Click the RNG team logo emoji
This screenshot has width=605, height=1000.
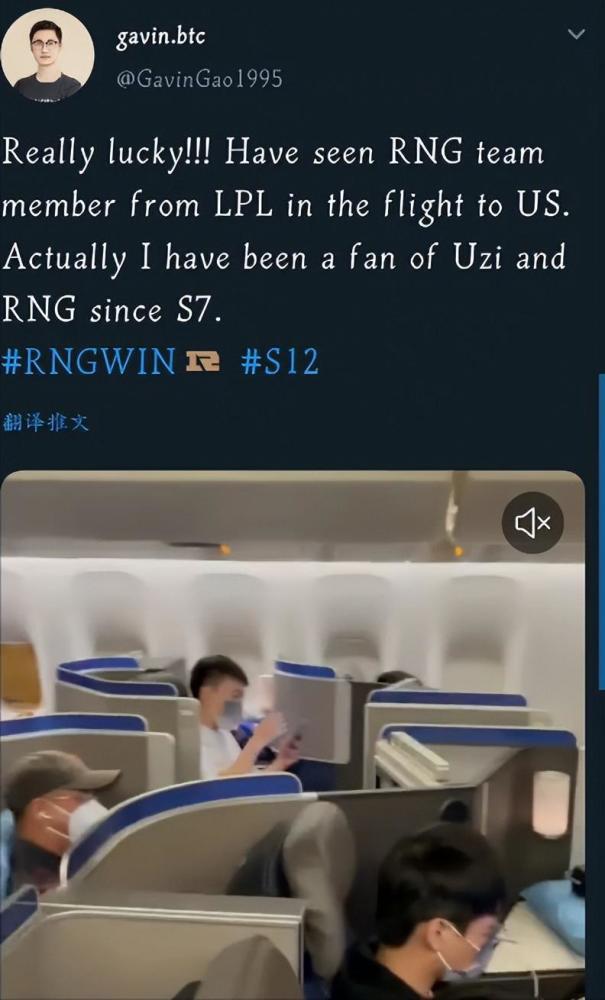click(x=202, y=362)
